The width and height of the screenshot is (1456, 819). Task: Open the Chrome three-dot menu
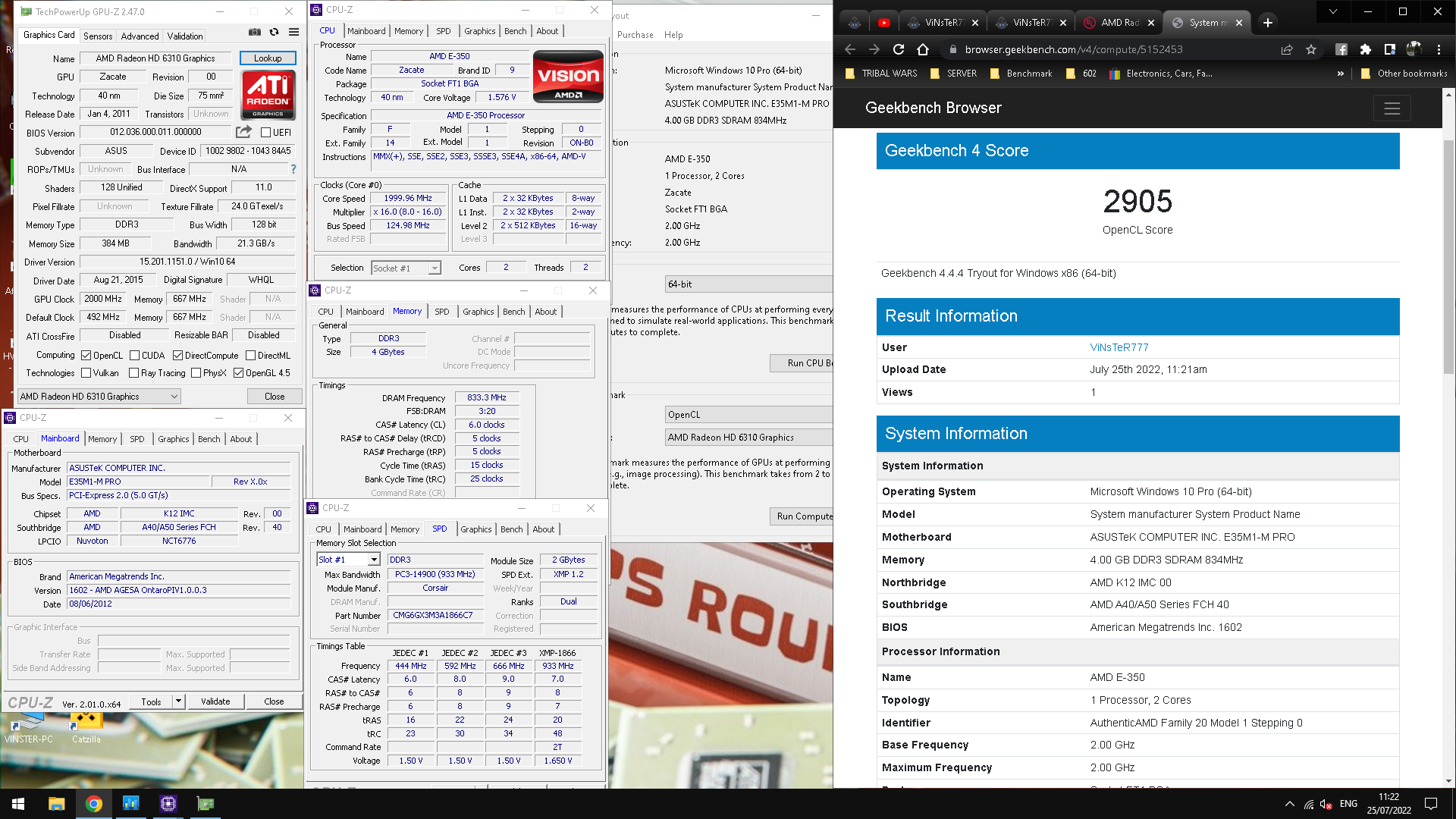click(1439, 49)
